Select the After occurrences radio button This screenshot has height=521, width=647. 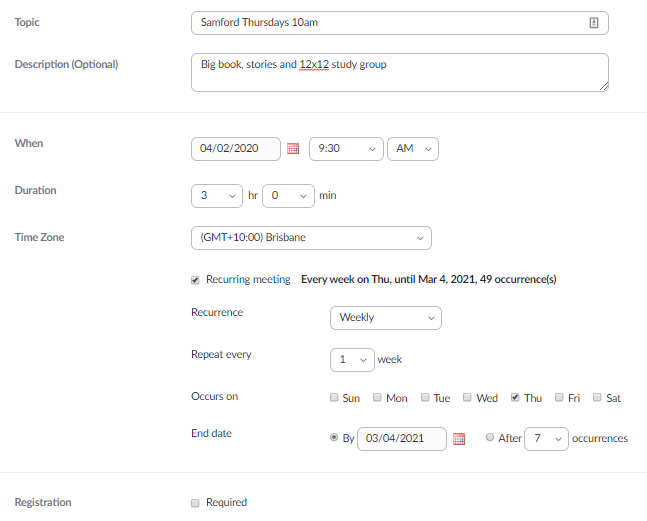pyautogui.click(x=490, y=437)
